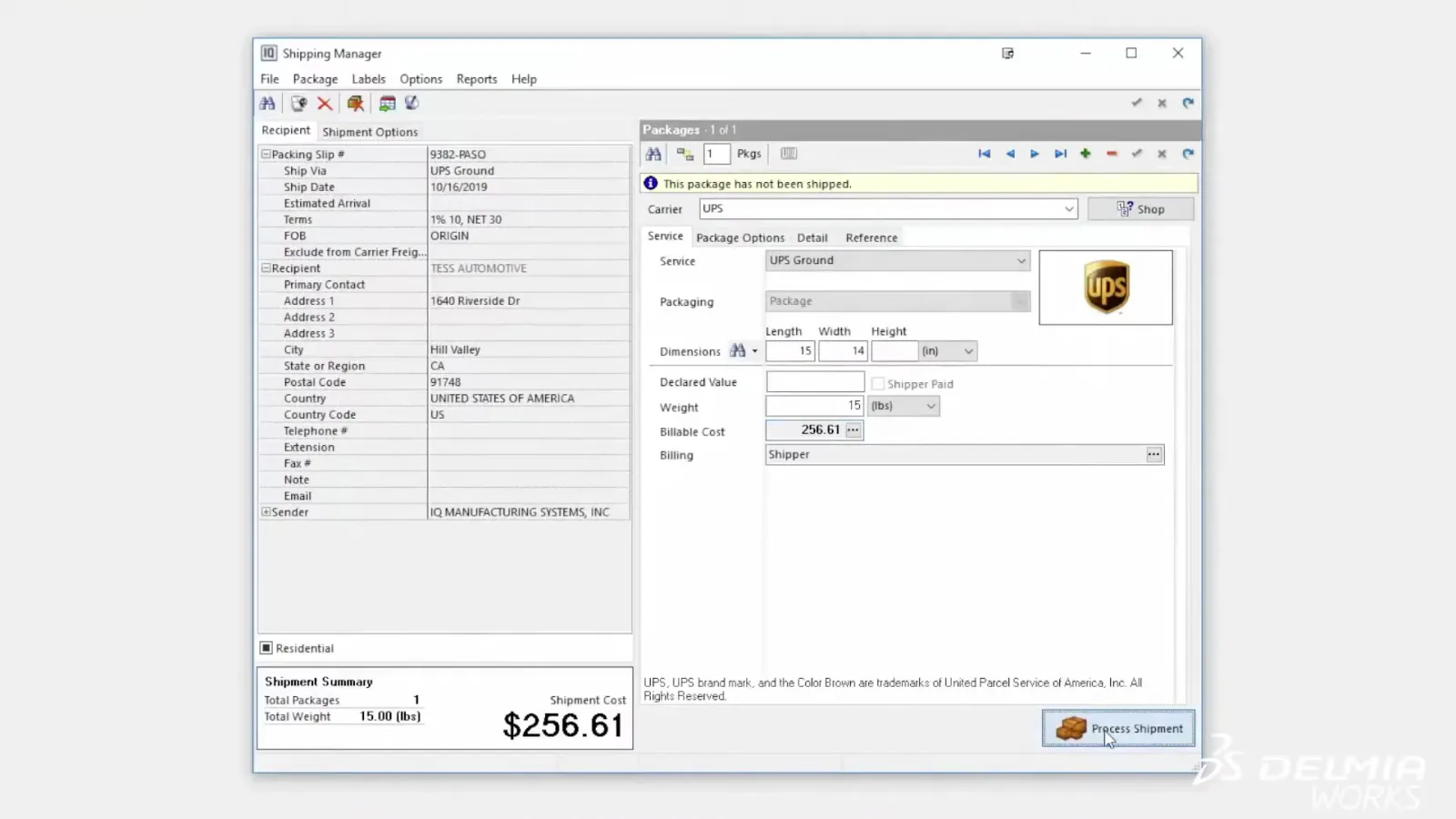
Task: Click the UPS logo image
Action: coord(1106,288)
